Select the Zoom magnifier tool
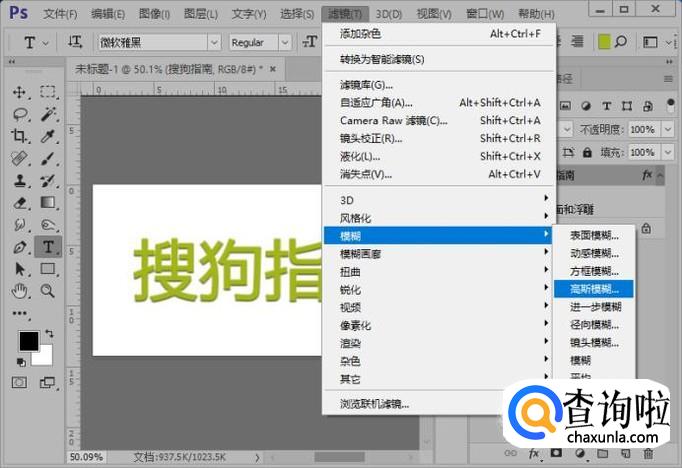Image resolution: width=682 pixels, height=468 pixels. [x=48, y=291]
